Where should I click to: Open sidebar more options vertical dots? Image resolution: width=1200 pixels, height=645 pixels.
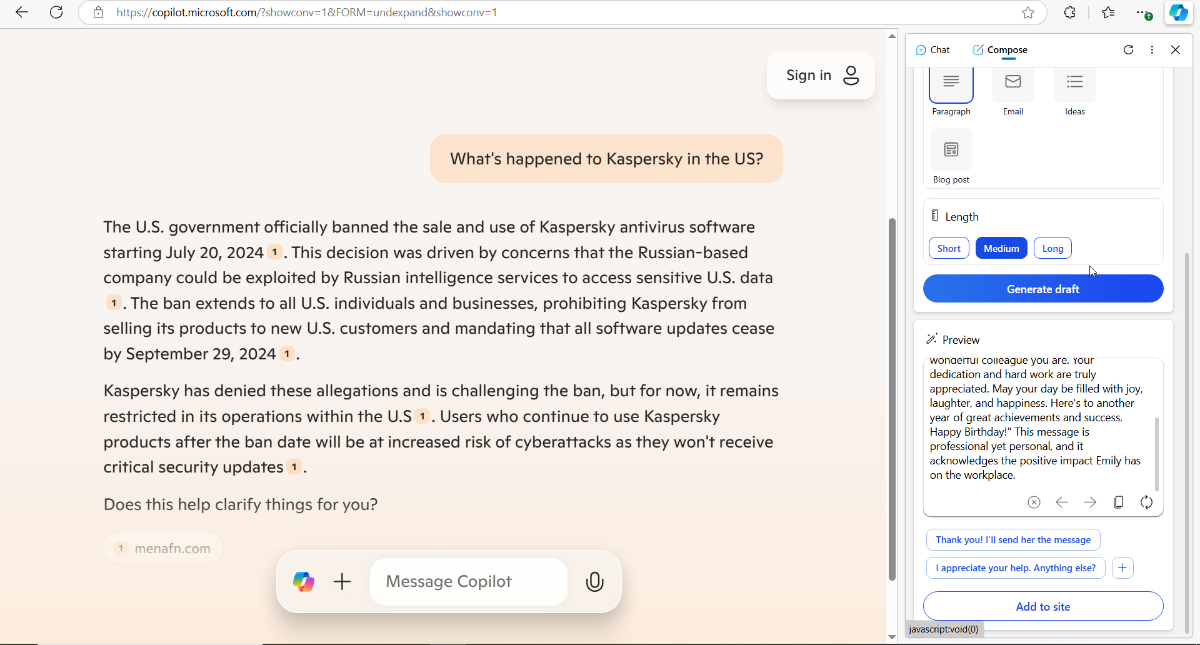[x=1152, y=50]
